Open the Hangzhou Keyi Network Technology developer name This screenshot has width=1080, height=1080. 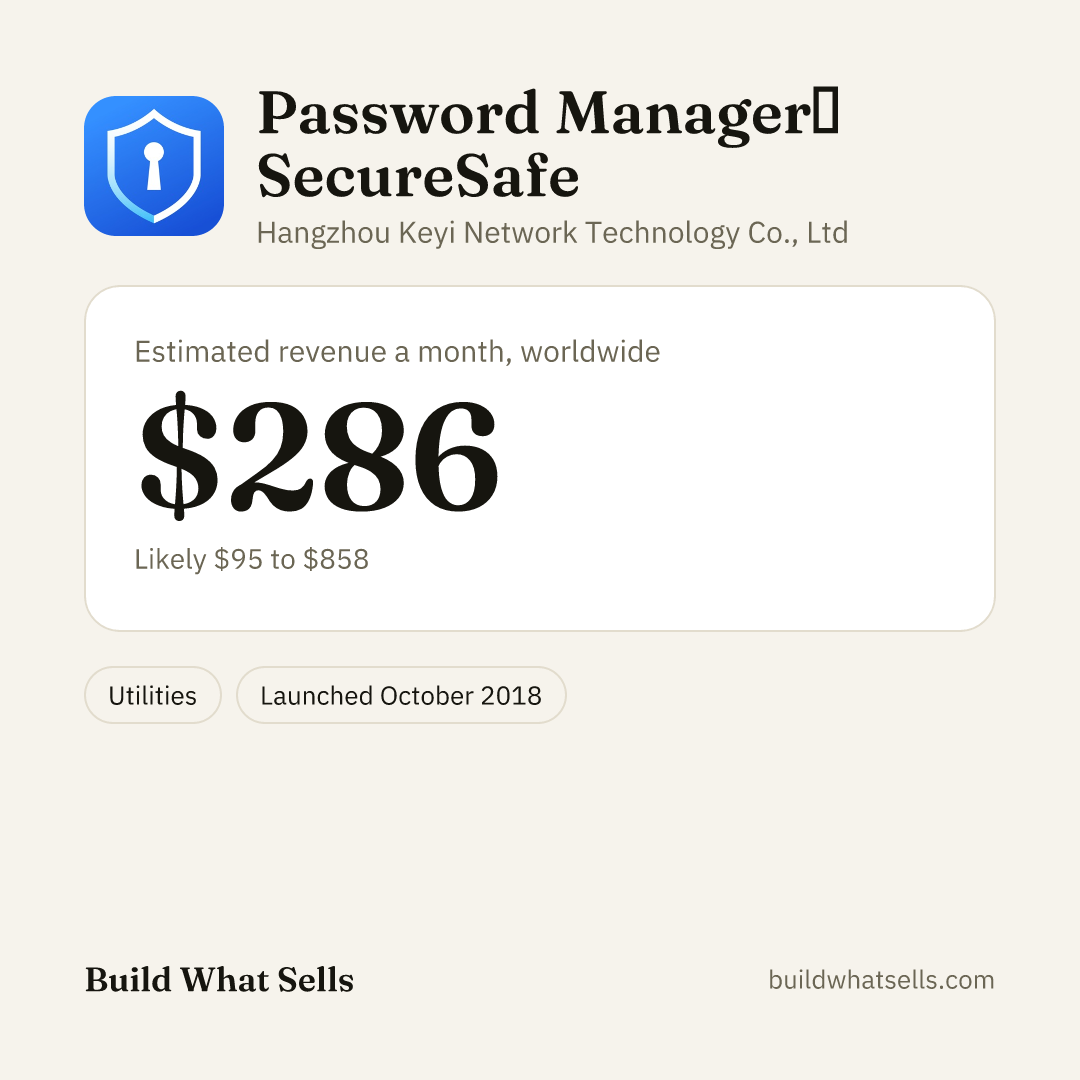[x=552, y=233]
